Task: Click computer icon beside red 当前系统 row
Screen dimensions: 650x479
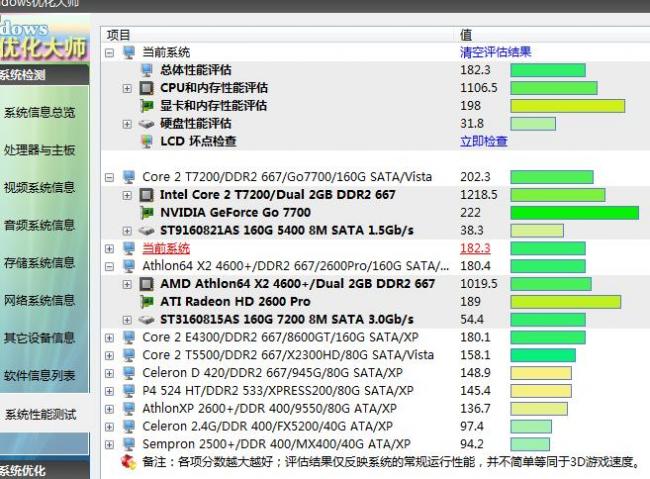Action: pyautogui.click(x=129, y=248)
